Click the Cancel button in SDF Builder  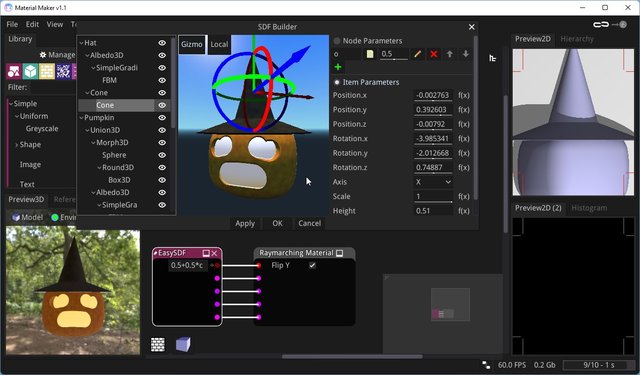coord(309,223)
